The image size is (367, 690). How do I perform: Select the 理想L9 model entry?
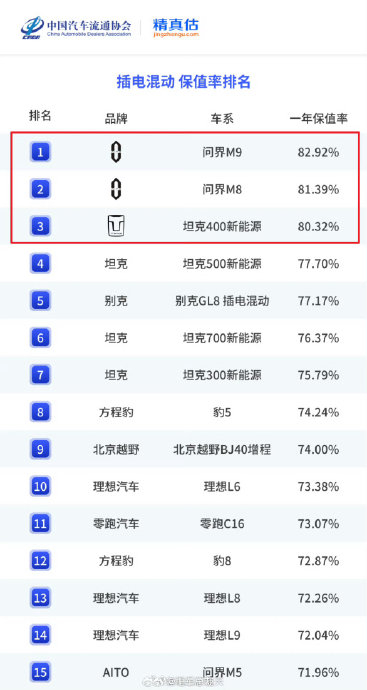222,635
